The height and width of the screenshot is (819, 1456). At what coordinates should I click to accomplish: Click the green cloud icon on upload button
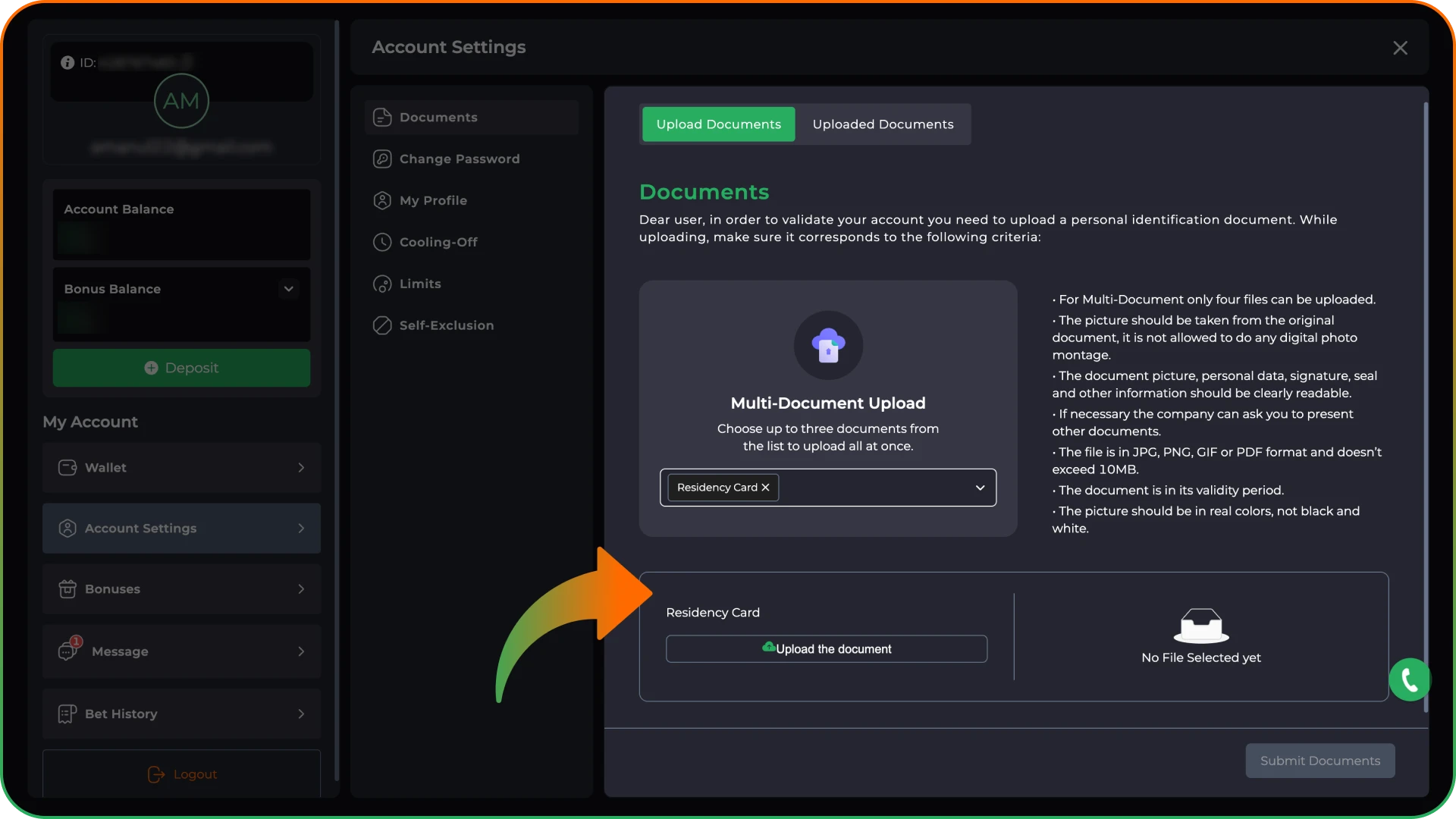pyautogui.click(x=768, y=647)
